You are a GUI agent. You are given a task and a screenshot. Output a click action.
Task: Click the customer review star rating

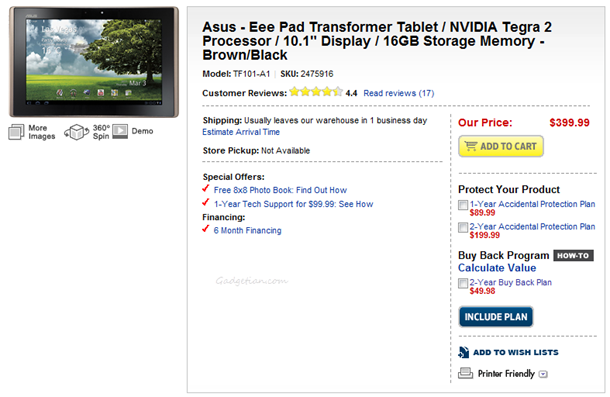(x=316, y=92)
